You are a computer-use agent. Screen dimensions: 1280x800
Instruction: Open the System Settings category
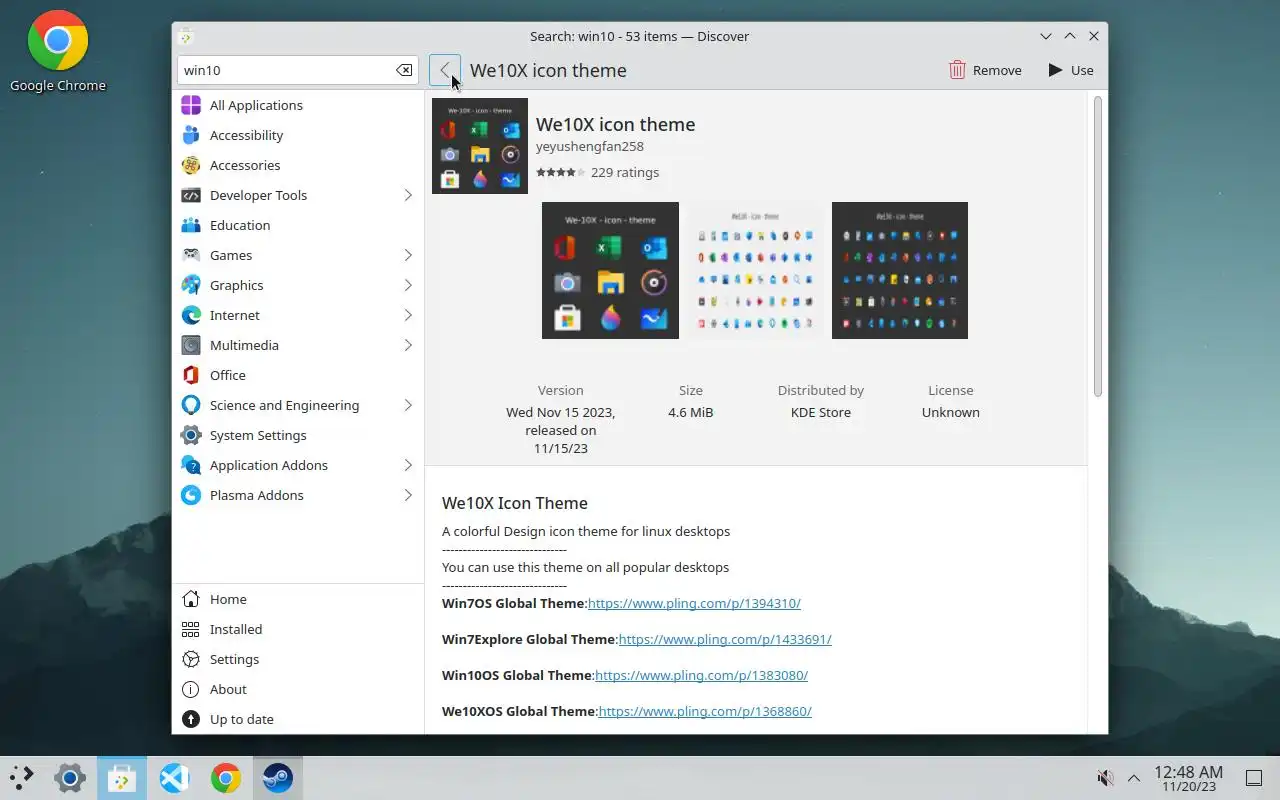pyautogui.click(x=298, y=435)
